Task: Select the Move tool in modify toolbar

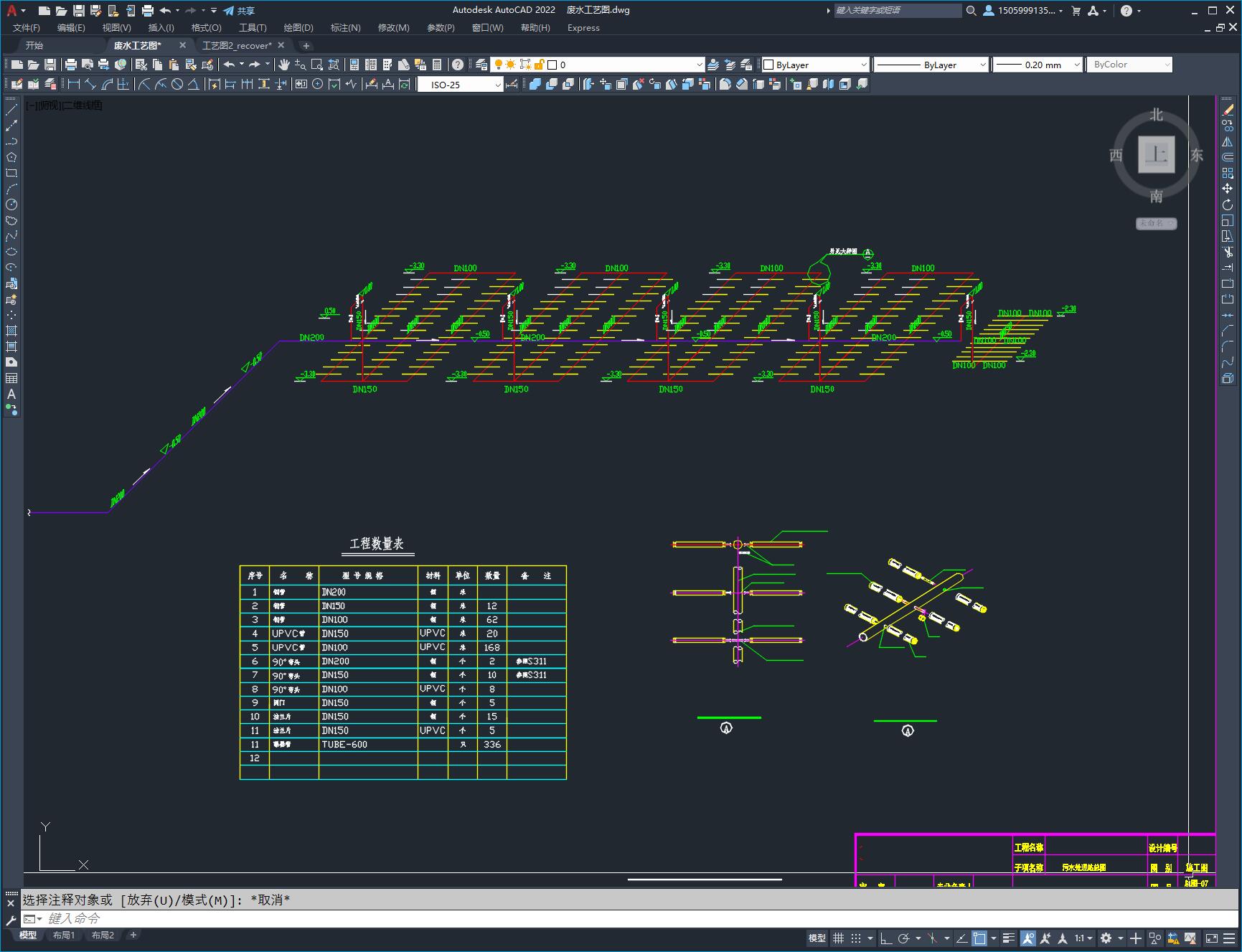Action: pos(1228,189)
